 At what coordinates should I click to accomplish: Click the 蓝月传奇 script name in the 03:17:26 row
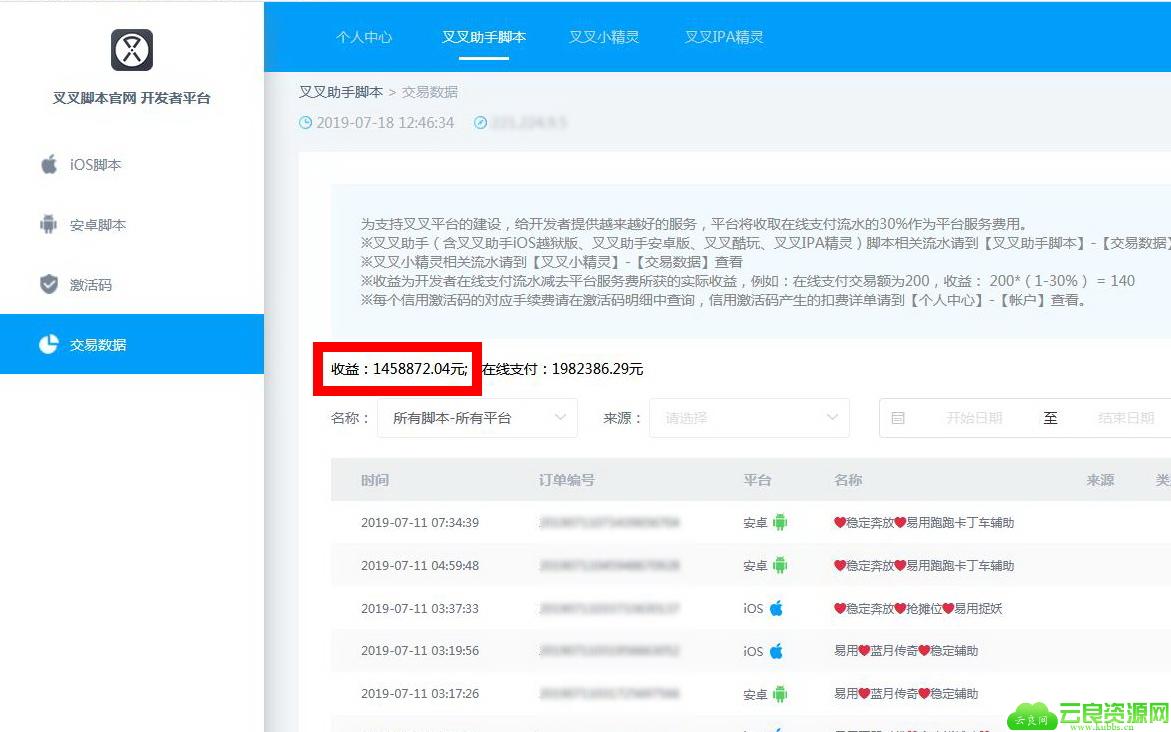(x=906, y=693)
